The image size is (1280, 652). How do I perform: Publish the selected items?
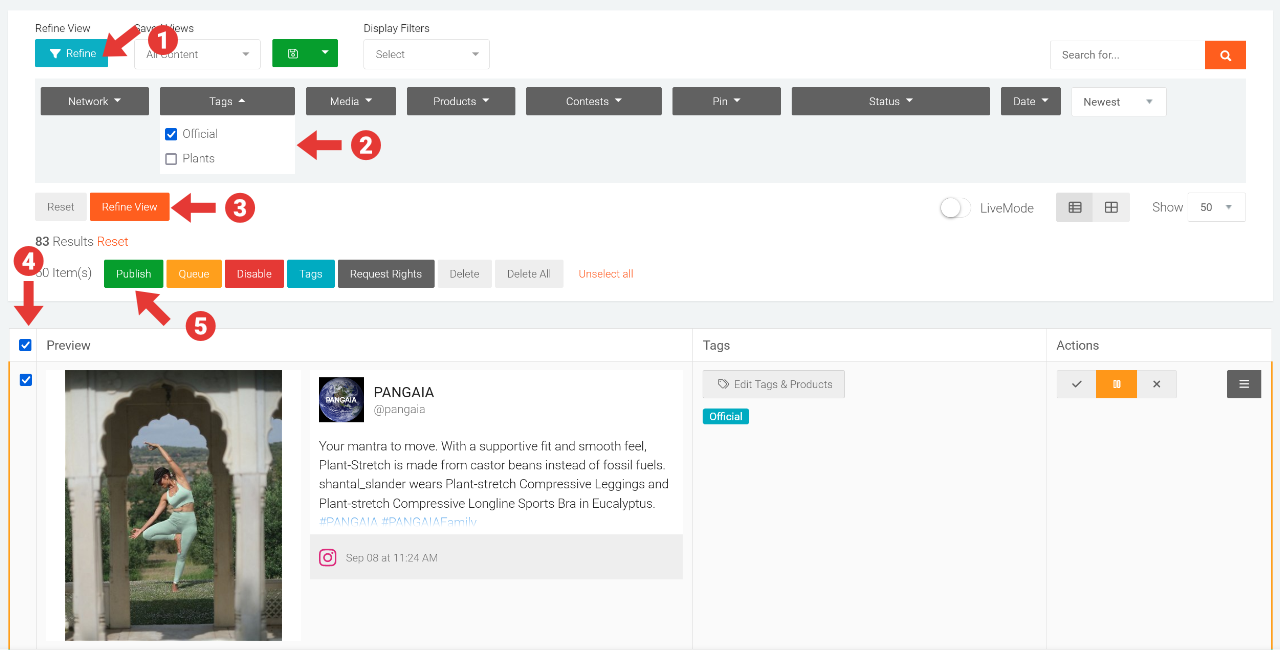[x=133, y=273]
